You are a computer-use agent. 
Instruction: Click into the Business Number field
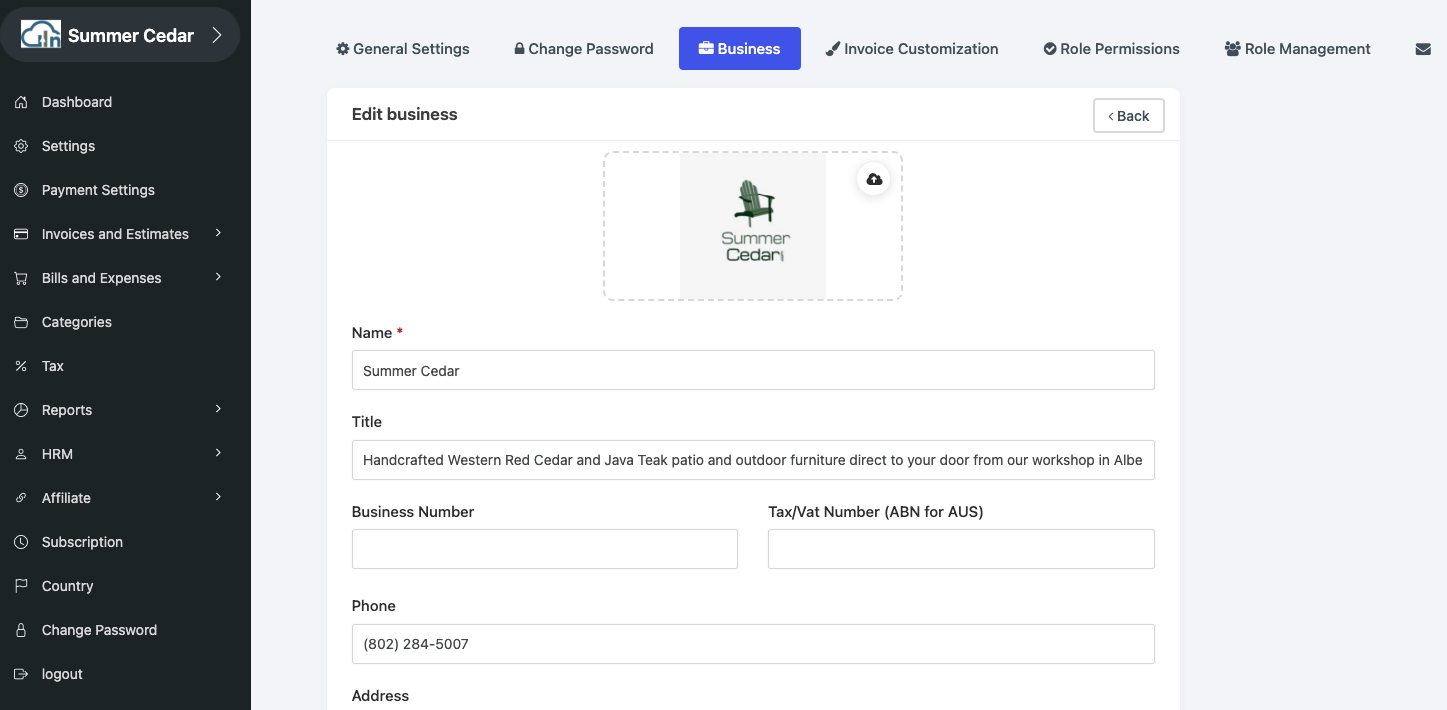pyautogui.click(x=545, y=549)
